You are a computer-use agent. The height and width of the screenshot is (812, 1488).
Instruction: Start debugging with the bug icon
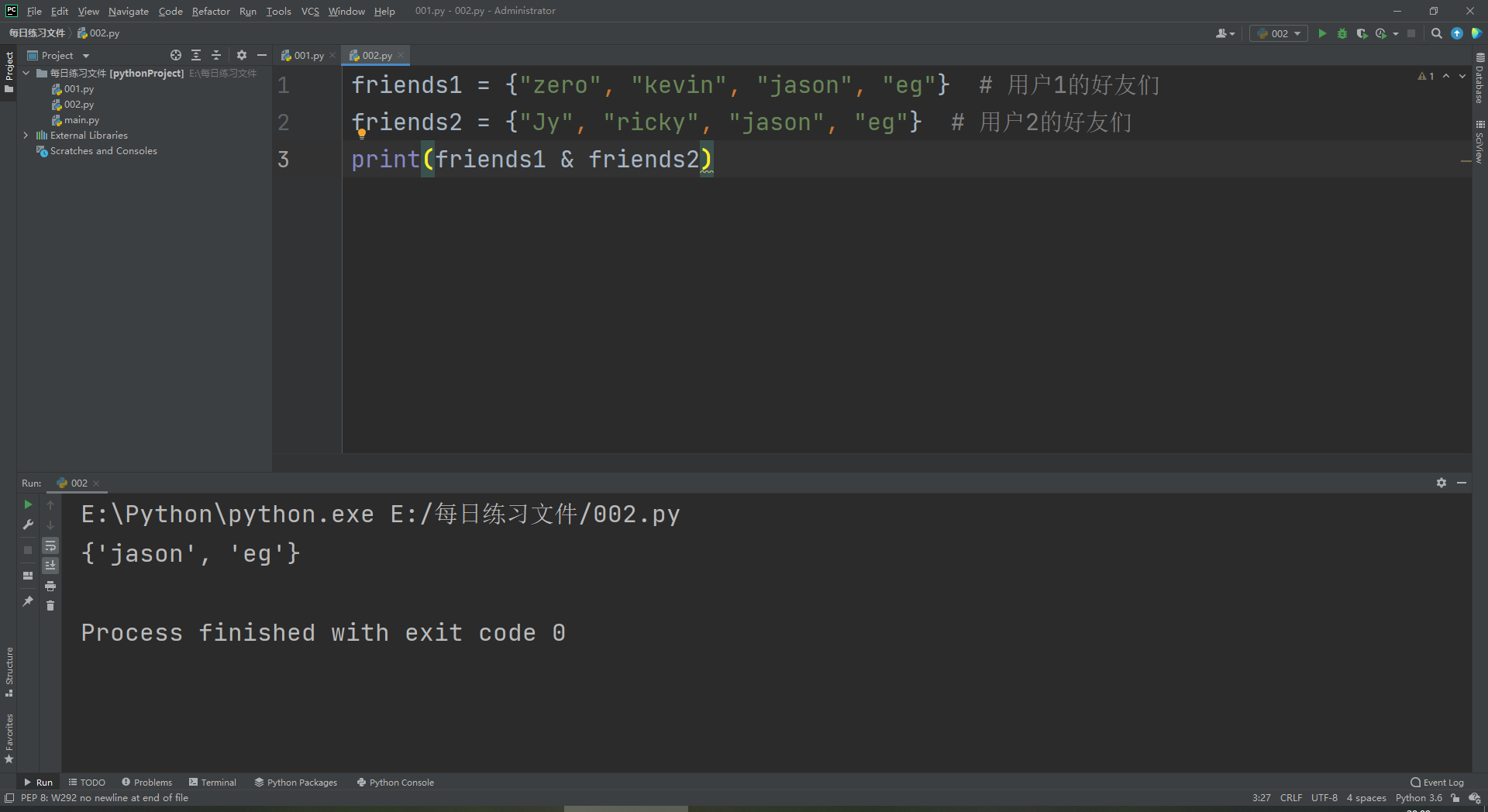point(1342,33)
